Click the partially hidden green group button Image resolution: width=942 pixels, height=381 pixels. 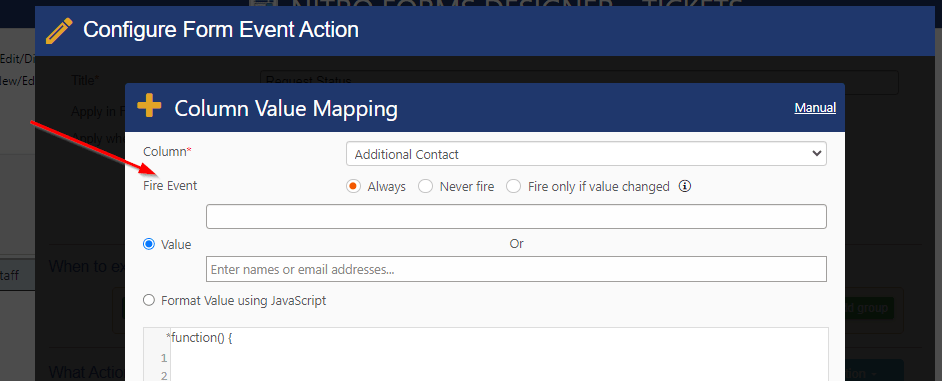pos(869,308)
